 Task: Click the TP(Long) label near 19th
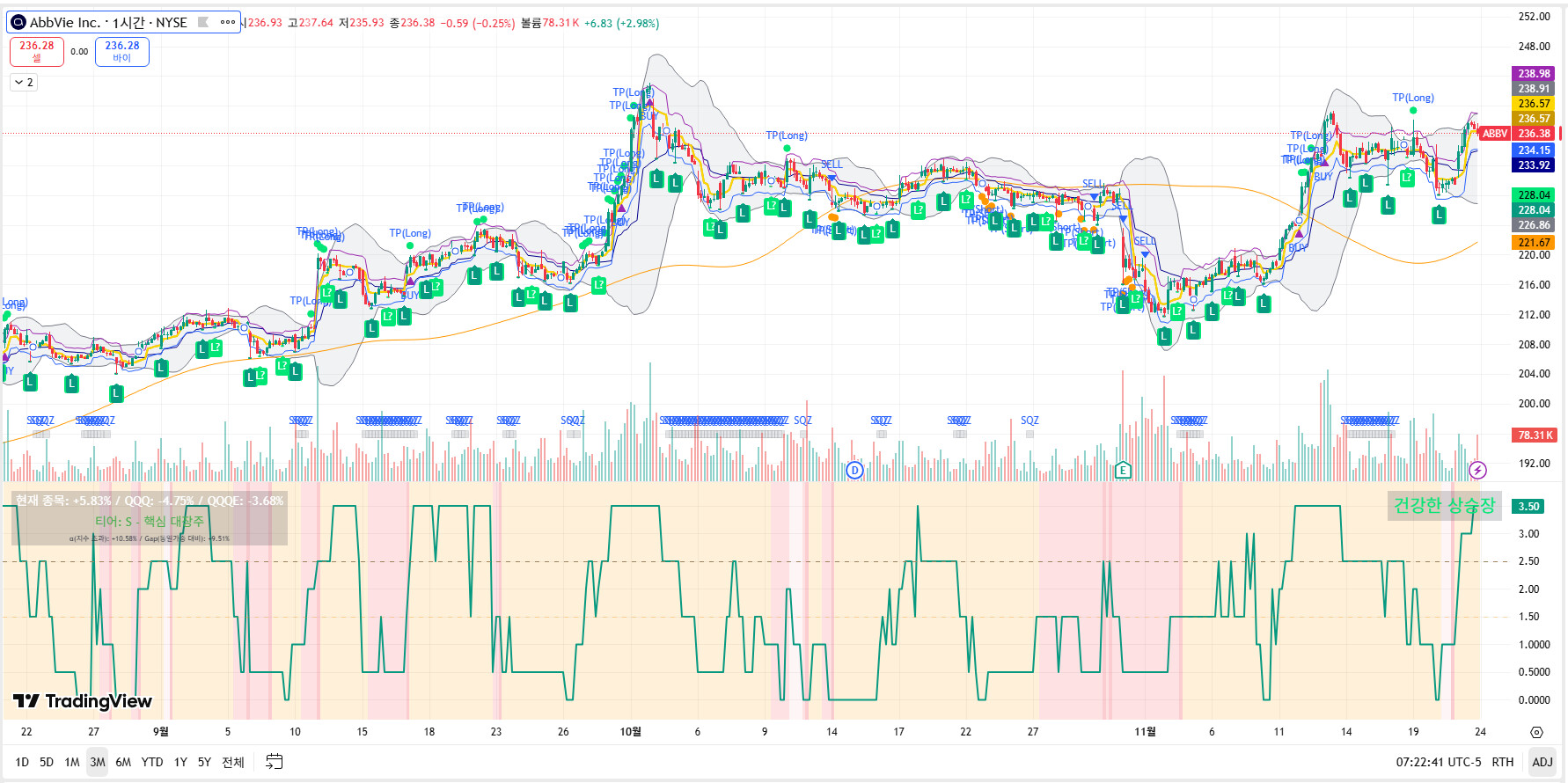(1412, 98)
